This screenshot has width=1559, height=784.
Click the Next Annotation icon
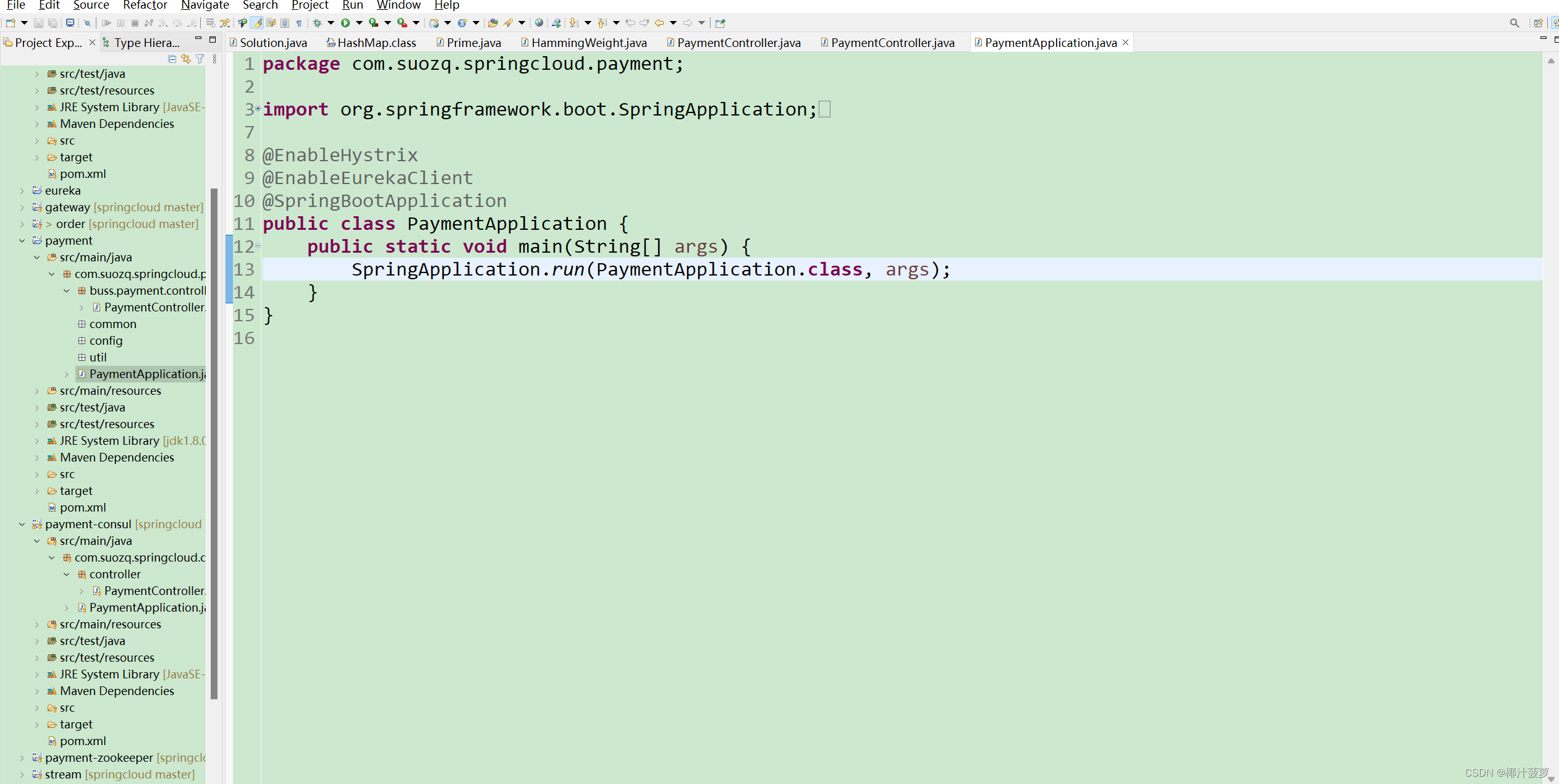tap(573, 23)
